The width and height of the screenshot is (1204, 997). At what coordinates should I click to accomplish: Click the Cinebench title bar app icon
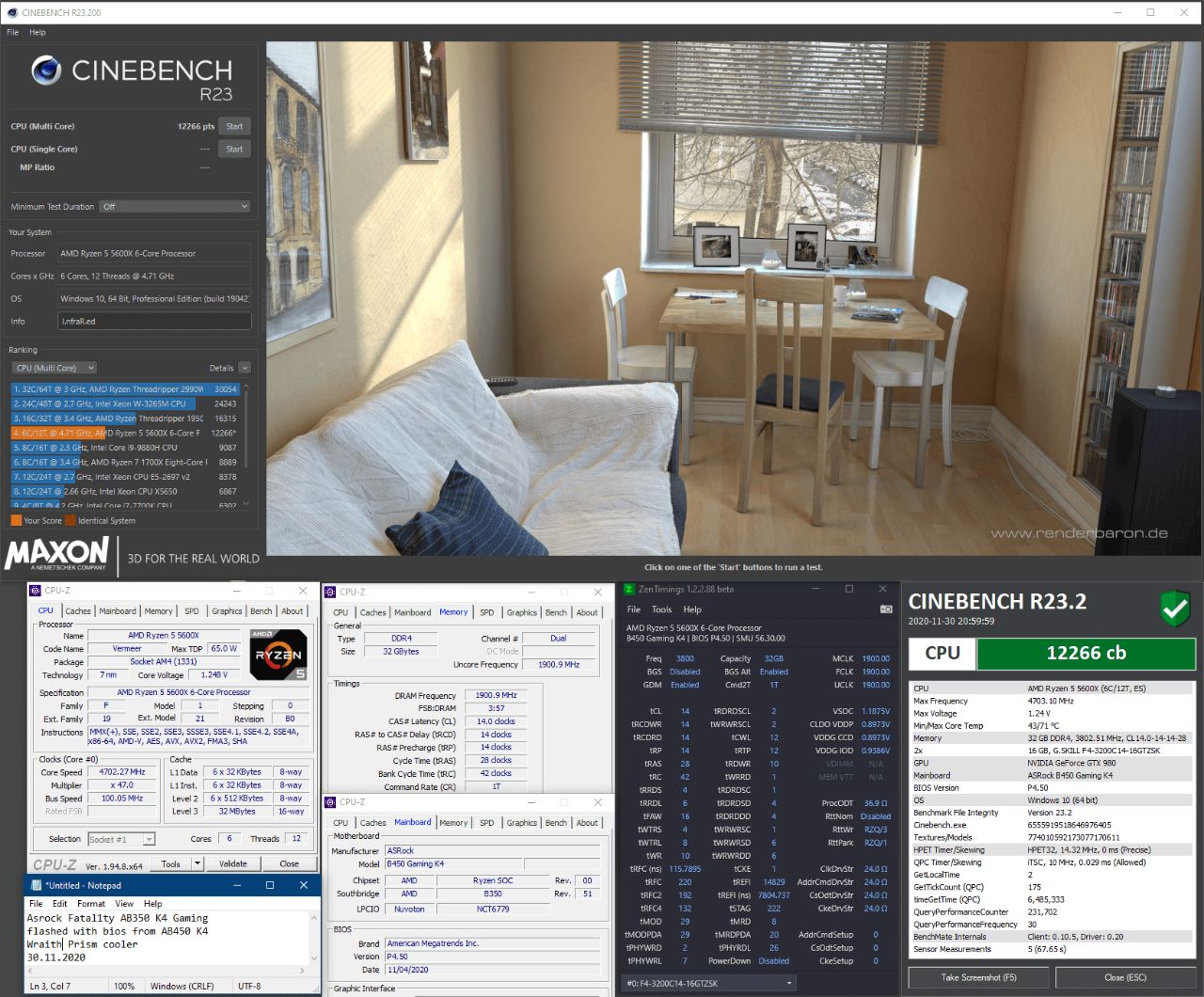(12, 12)
